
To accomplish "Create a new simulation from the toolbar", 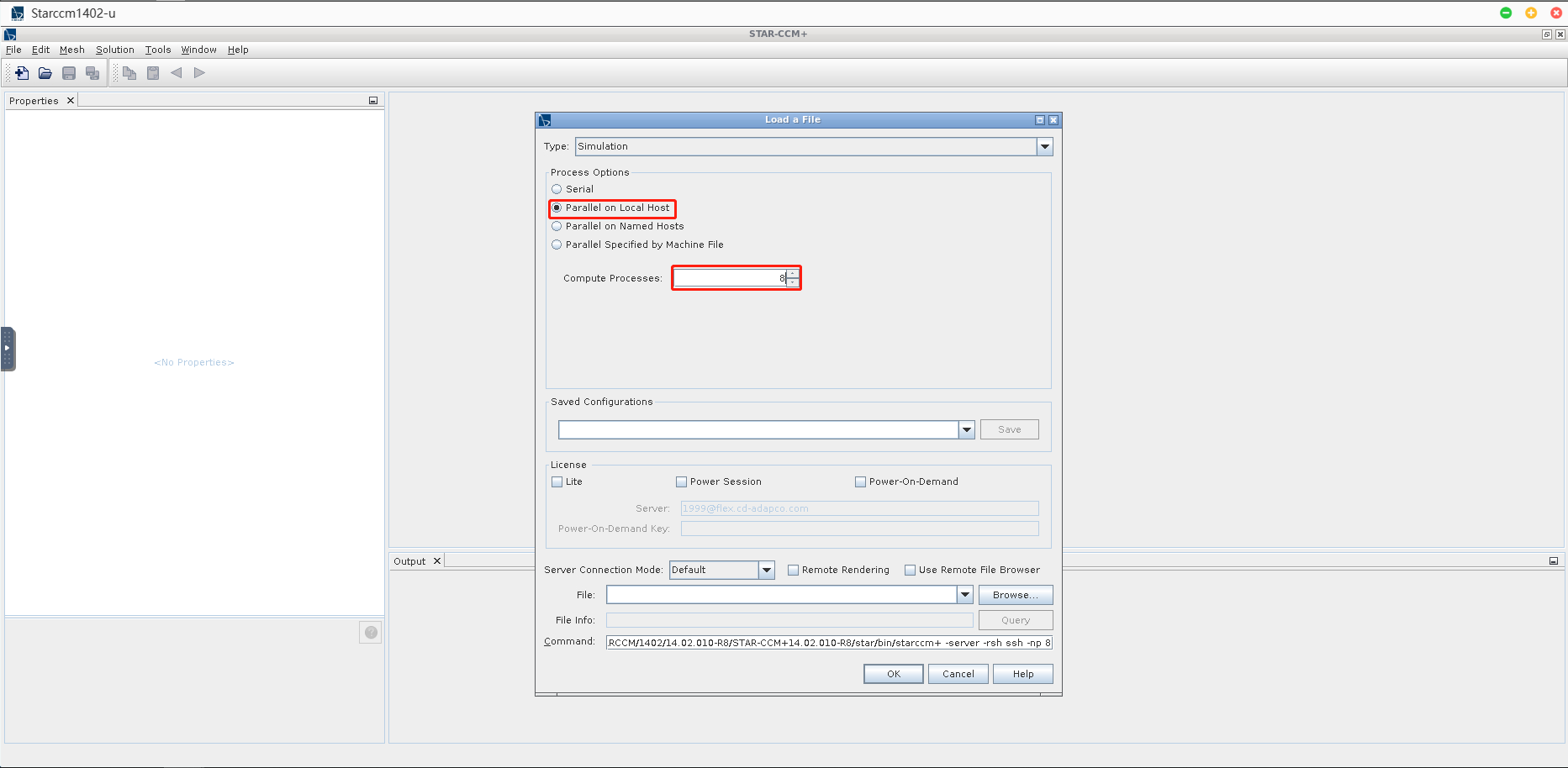I will pos(22,73).
